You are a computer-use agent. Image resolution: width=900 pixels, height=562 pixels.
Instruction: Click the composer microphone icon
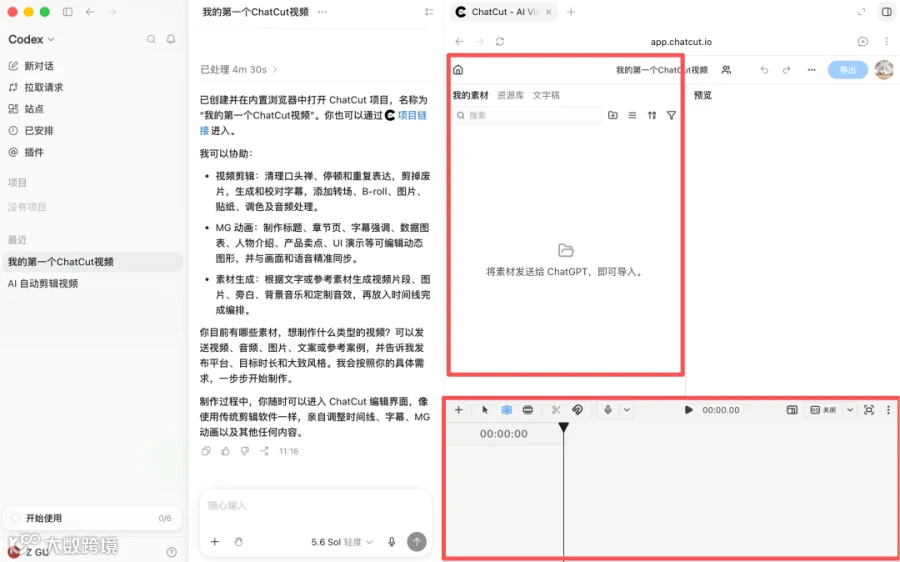[x=391, y=542]
